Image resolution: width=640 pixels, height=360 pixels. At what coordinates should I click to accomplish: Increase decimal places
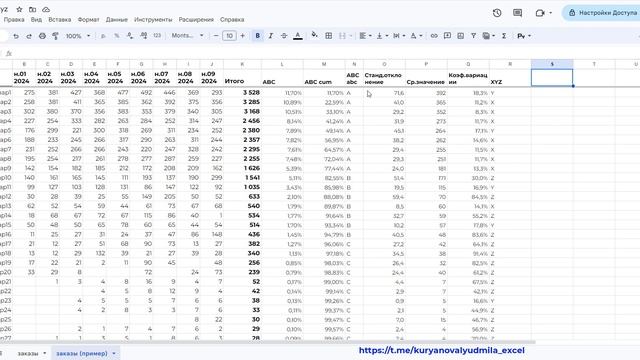tap(144, 36)
